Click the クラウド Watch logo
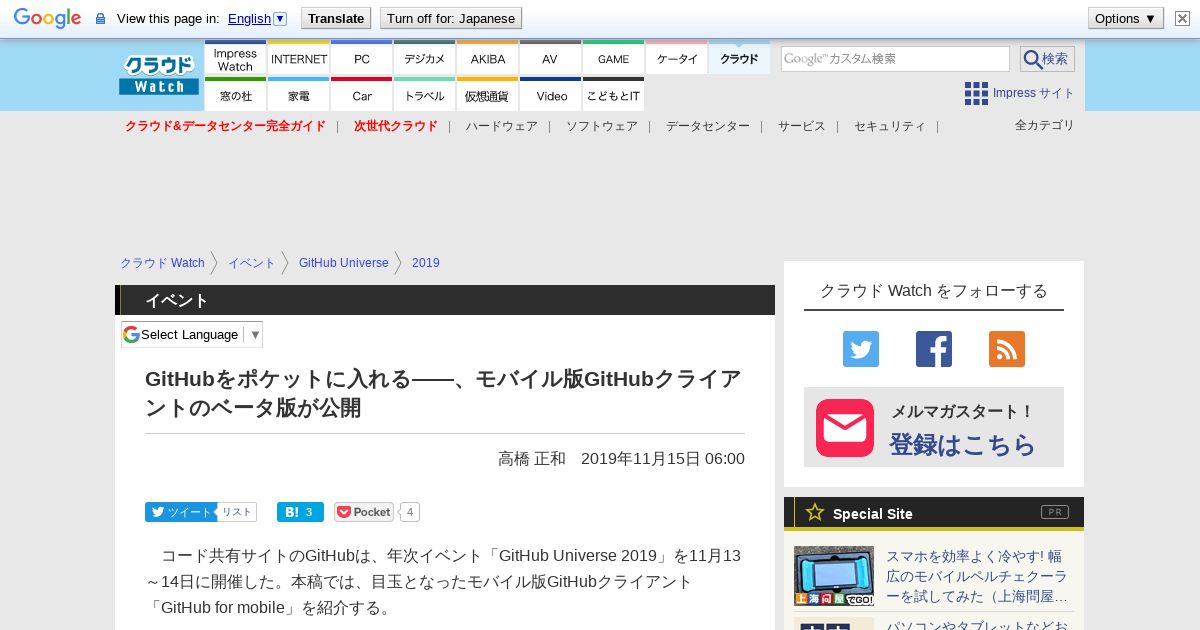Screen dimensions: 1200x630 [x=159, y=75]
